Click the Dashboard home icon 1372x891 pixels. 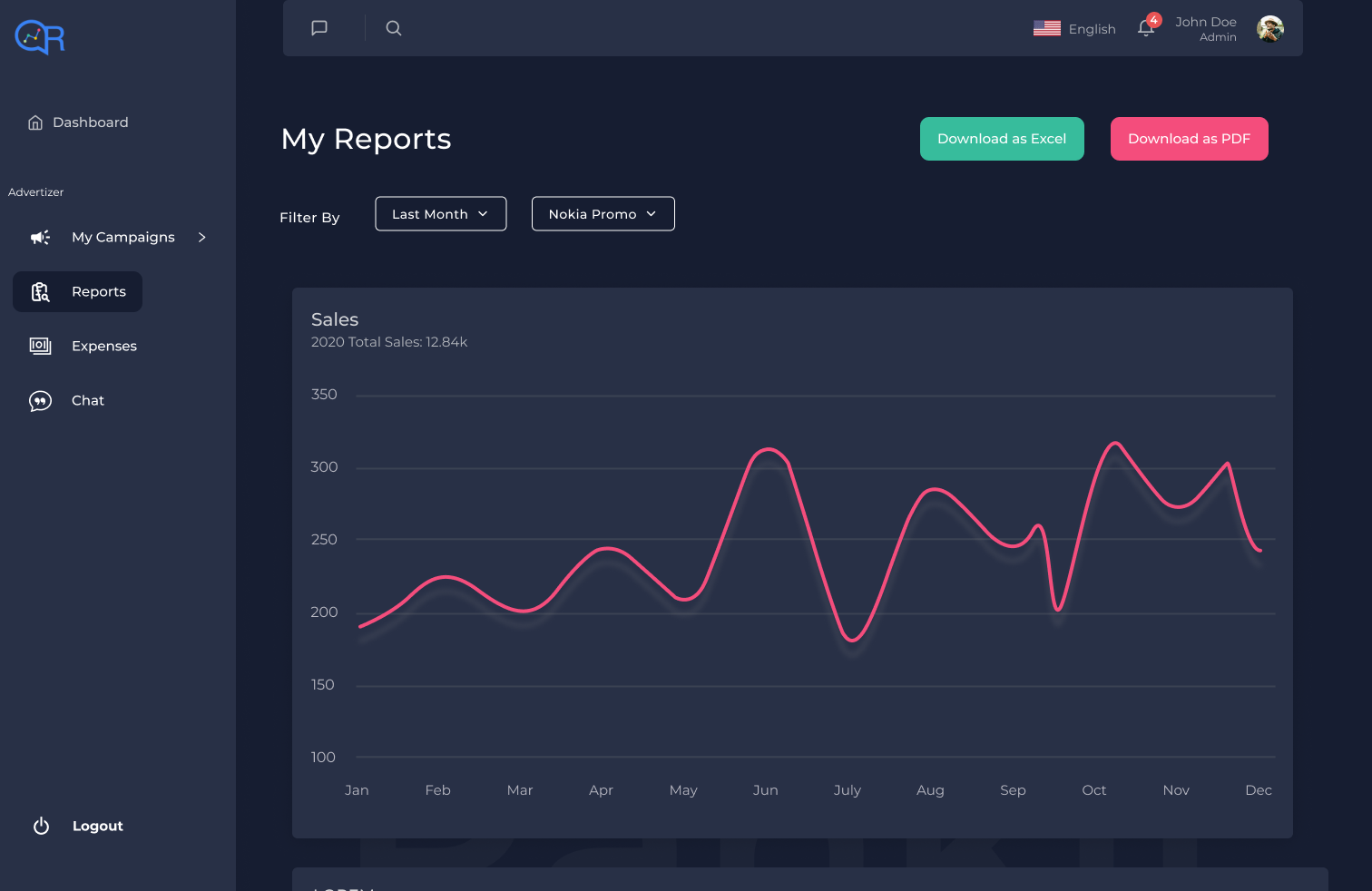point(35,122)
